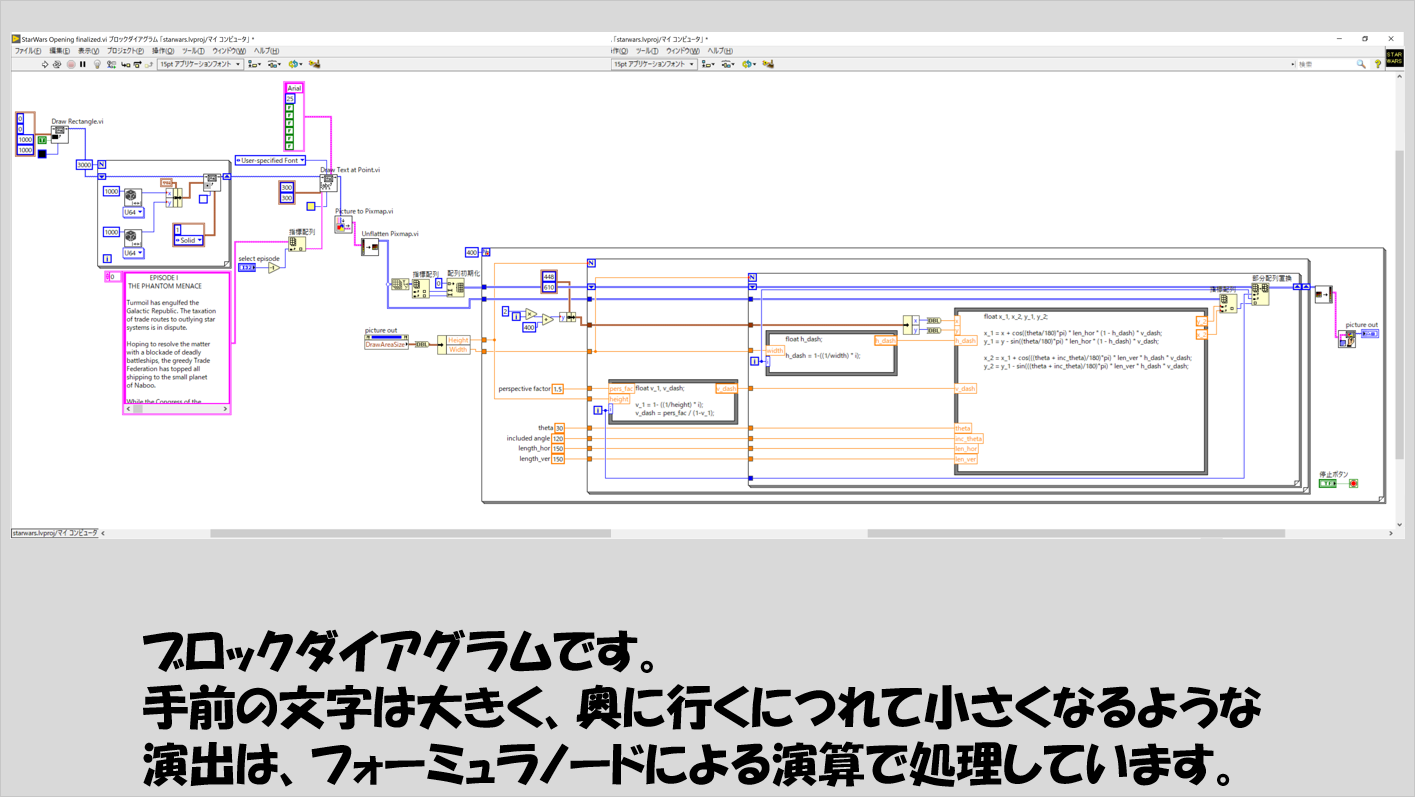Click the horizontal scrollbar right arrow
The height and width of the screenshot is (797, 1415).
[1389, 533]
